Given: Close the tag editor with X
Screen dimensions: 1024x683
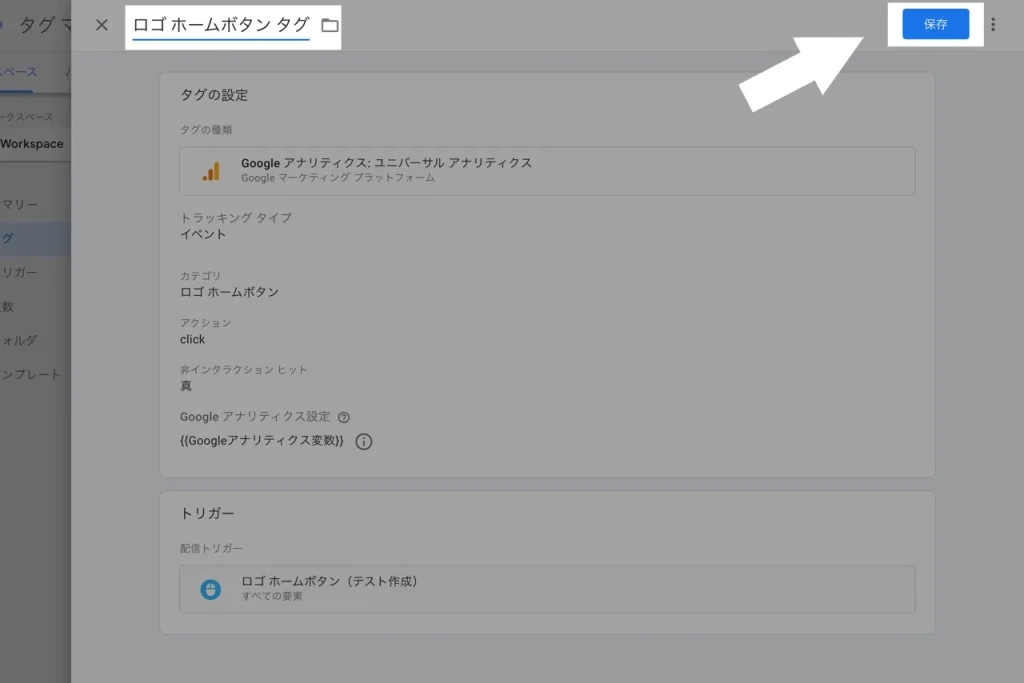Looking at the screenshot, I should (x=102, y=25).
